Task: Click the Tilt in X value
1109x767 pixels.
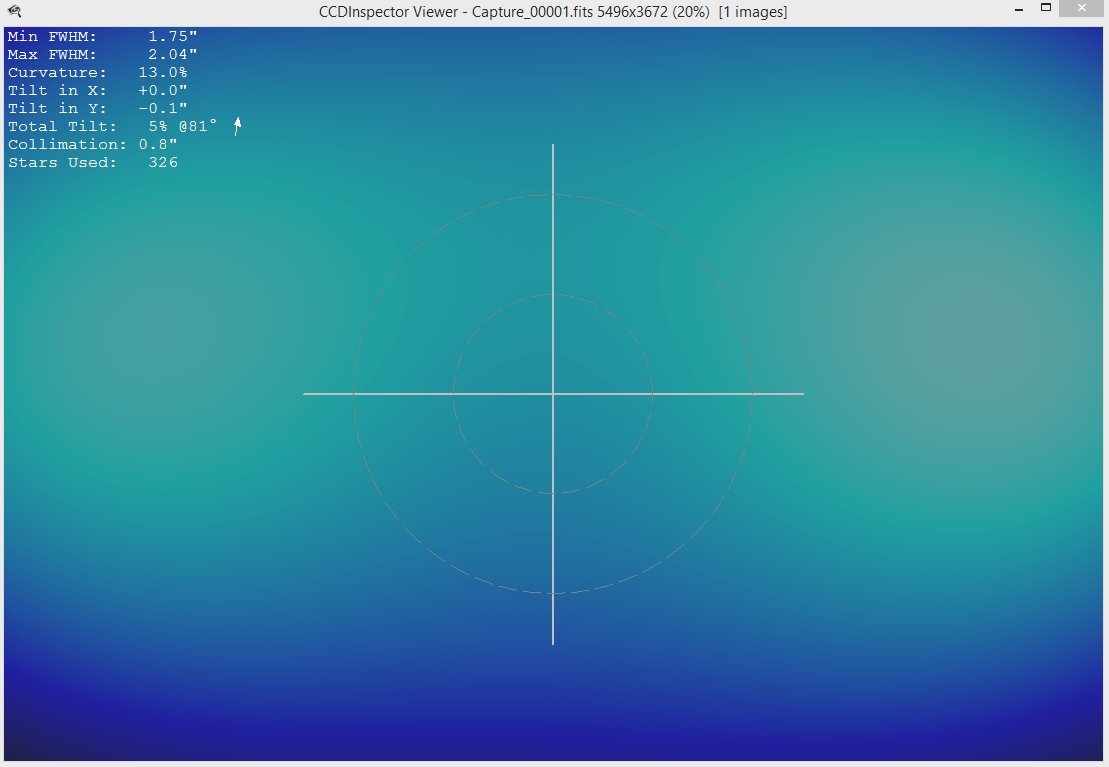Action: 163,91
